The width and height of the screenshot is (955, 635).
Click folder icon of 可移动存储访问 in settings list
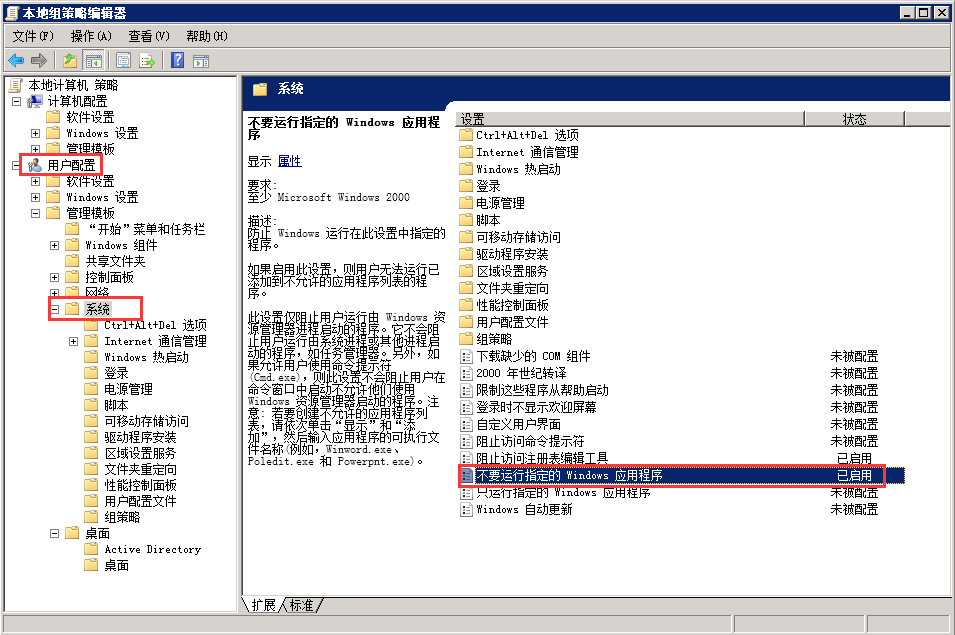pos(466,237)
